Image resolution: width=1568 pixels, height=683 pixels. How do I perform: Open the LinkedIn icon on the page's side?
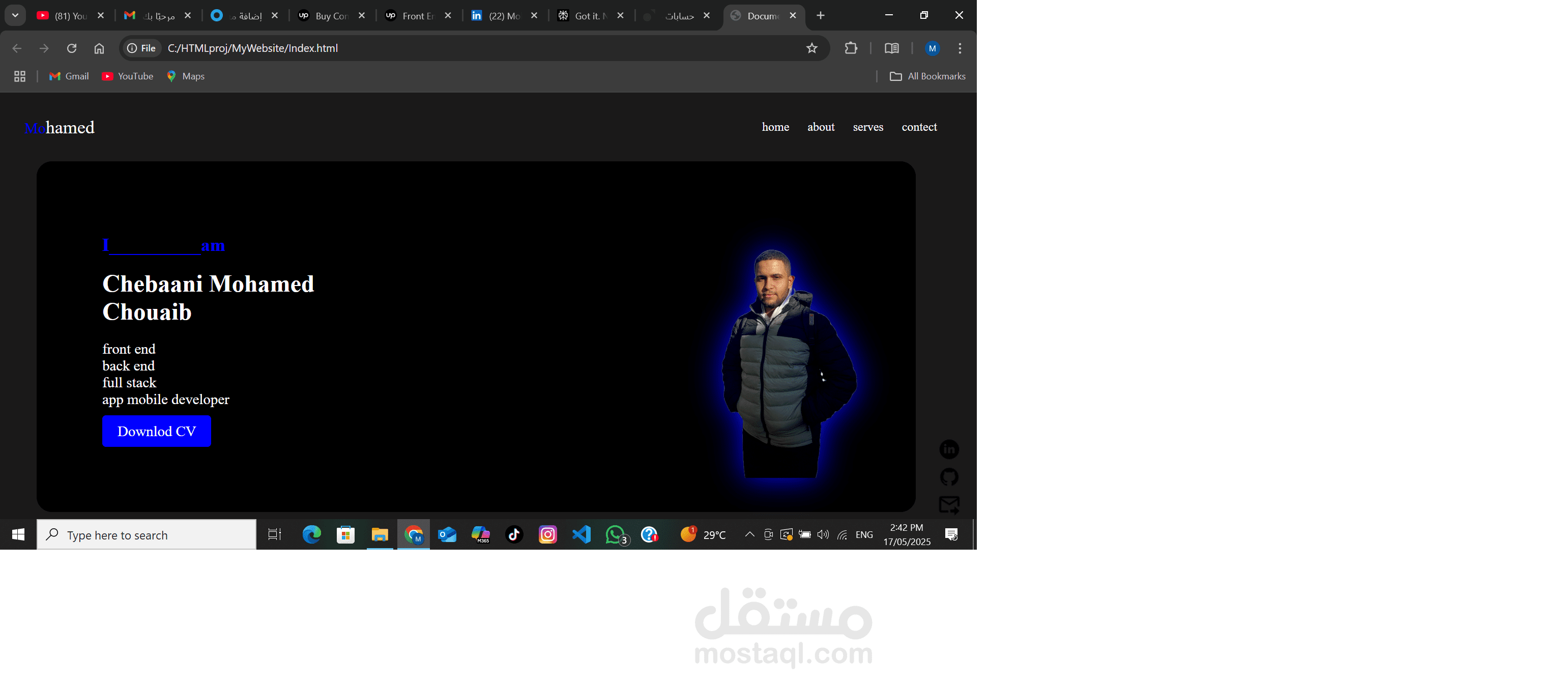pyautogui.click(x=949, y=449)
